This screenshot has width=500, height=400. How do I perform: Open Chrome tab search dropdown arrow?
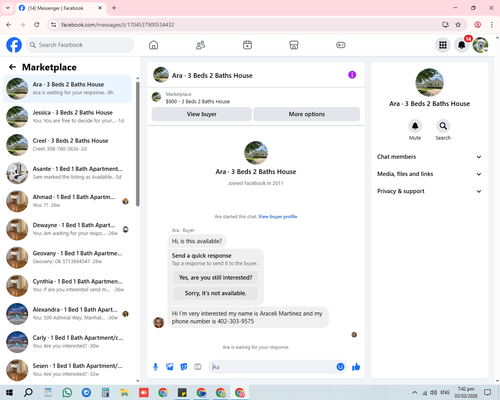(8, 8)
